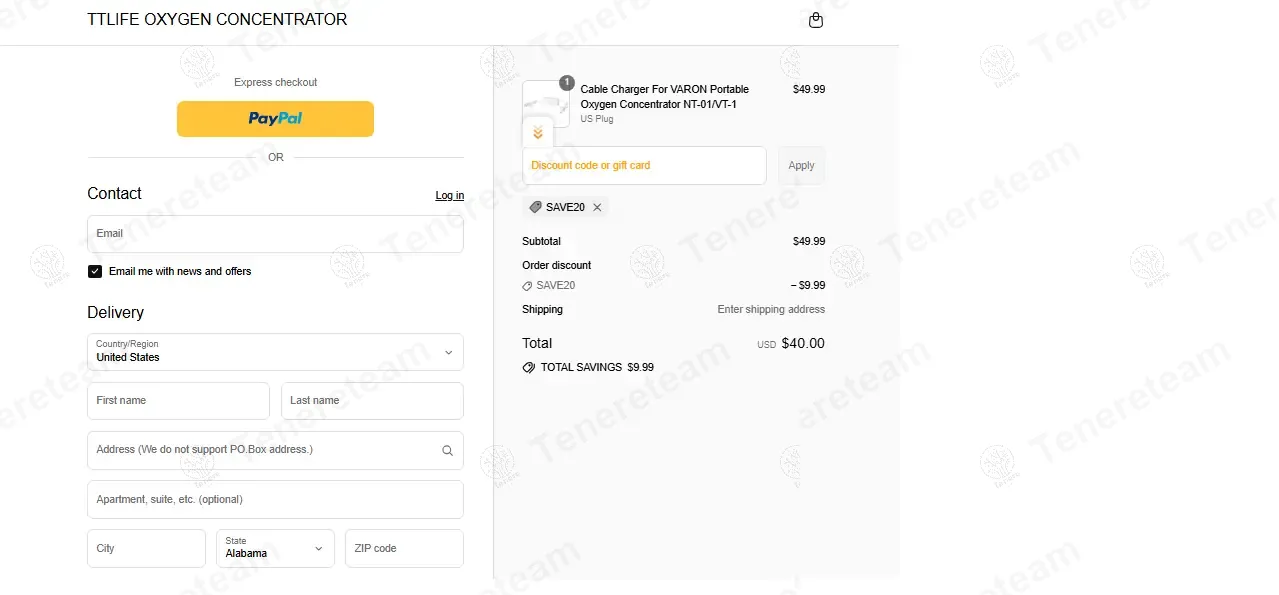Click the Subtotal label

click(541, 241)
